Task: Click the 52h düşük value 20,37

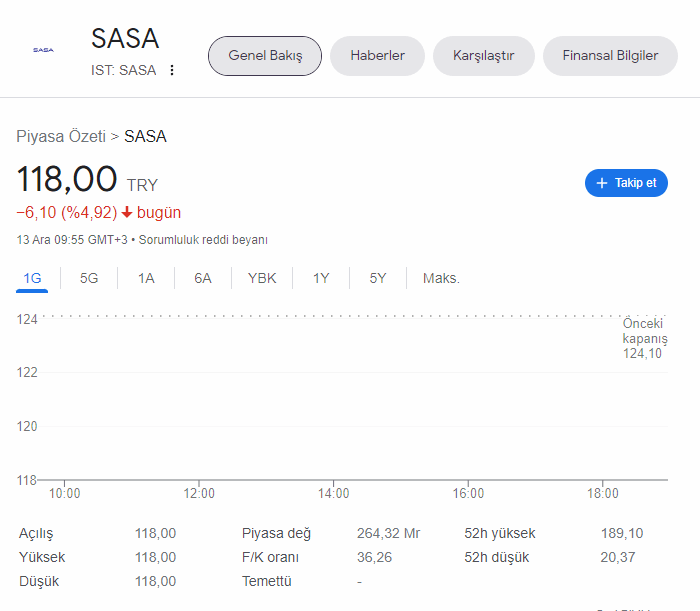Action: 618,557
